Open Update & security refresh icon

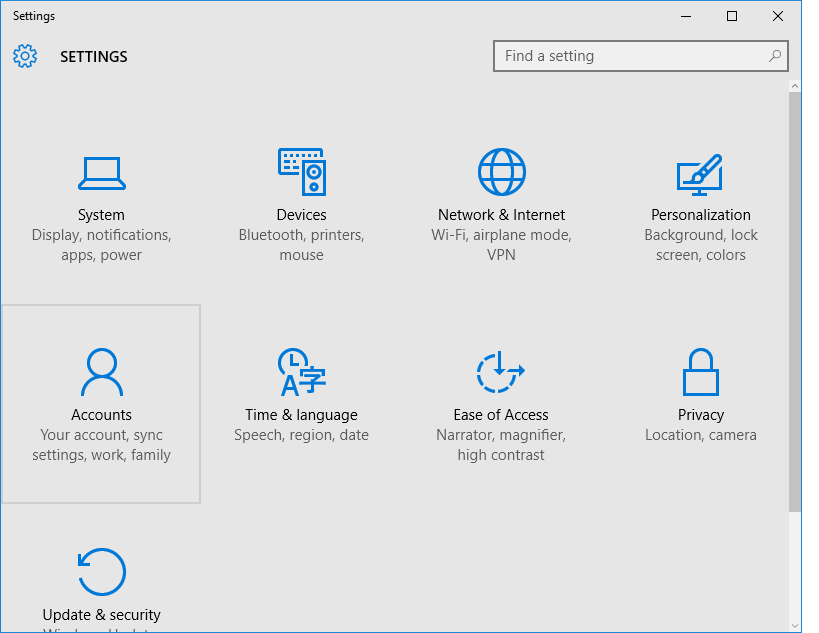(102, 572)
